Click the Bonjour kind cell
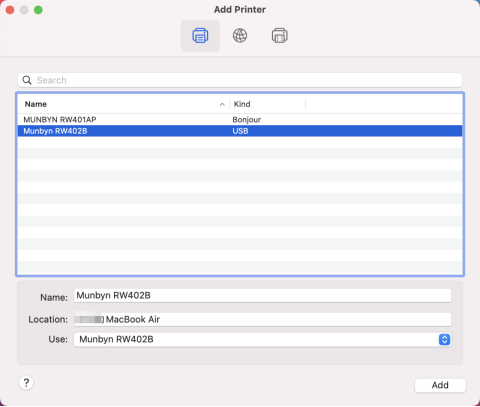480x407 pixels. tap(247, 120)
